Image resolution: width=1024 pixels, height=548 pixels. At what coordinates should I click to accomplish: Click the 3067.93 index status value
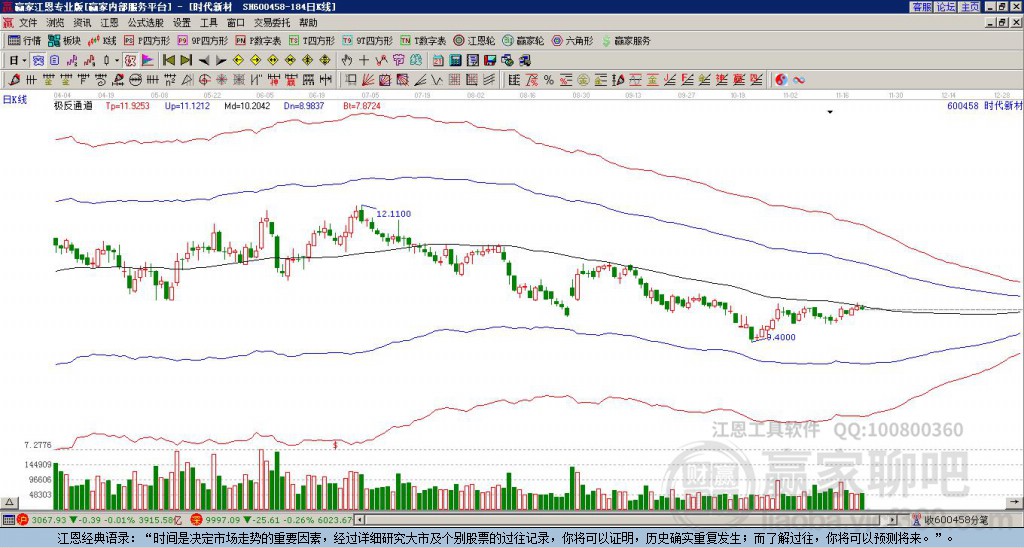pos(49,520)
